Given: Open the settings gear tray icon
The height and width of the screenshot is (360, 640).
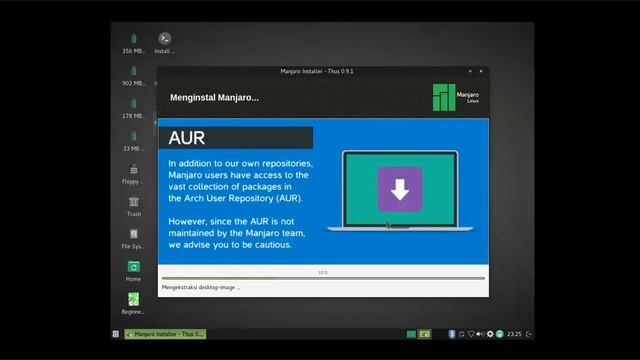Looking at the screenshot, I should [x=490, y=334].
